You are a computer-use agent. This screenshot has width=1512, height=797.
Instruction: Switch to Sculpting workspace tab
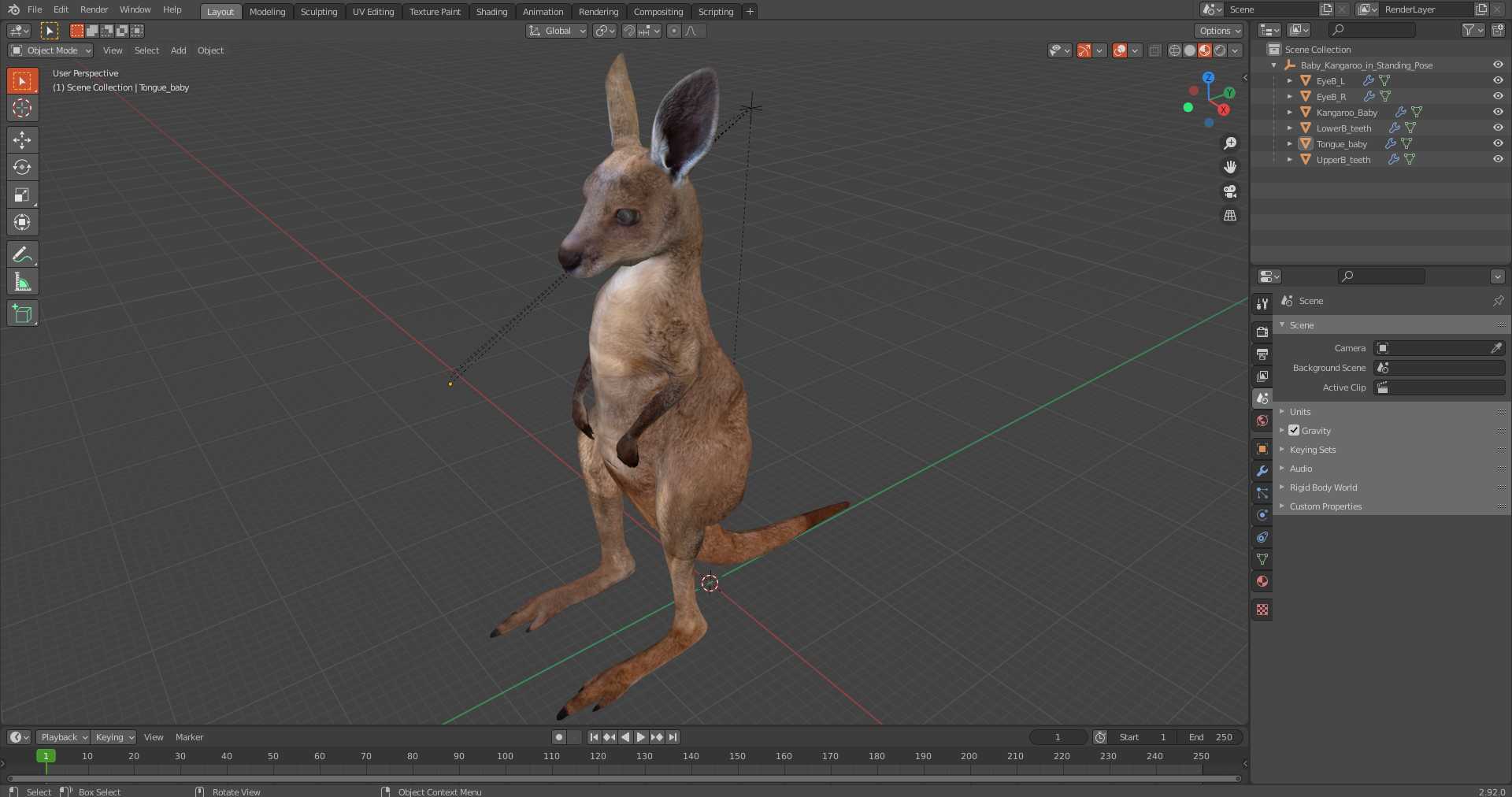[x=319, y=12]
